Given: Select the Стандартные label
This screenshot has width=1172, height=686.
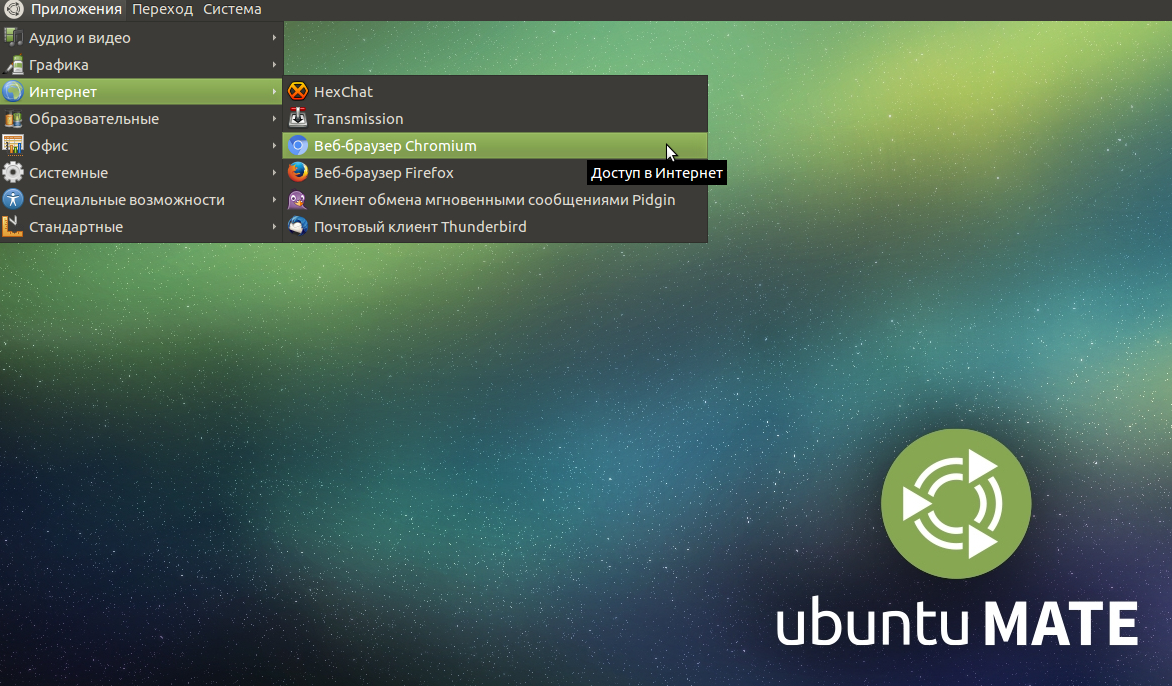Looking at the screenshot, I should point(75,226).
